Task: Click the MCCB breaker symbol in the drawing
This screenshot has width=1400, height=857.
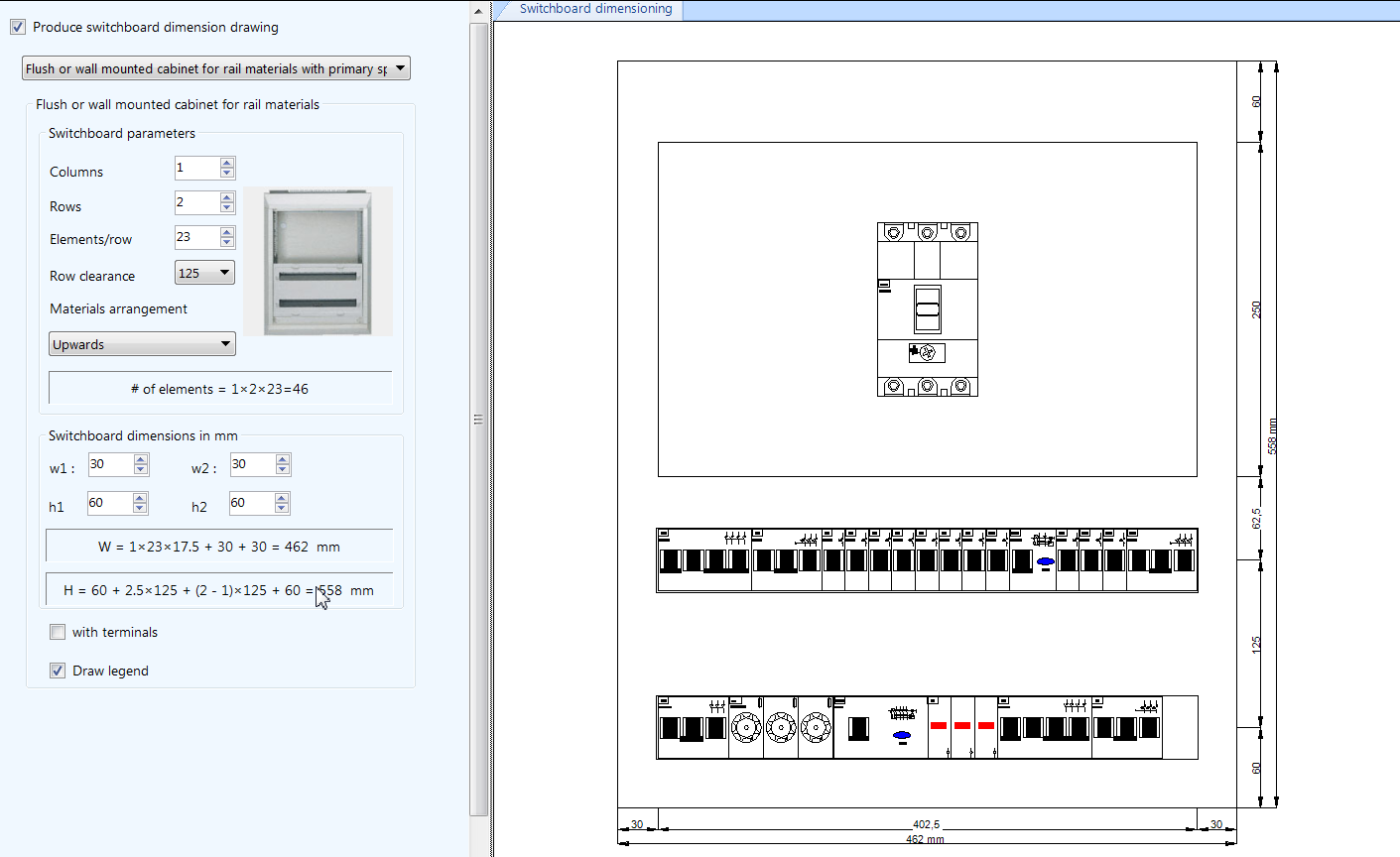Action: coord(928,309)
